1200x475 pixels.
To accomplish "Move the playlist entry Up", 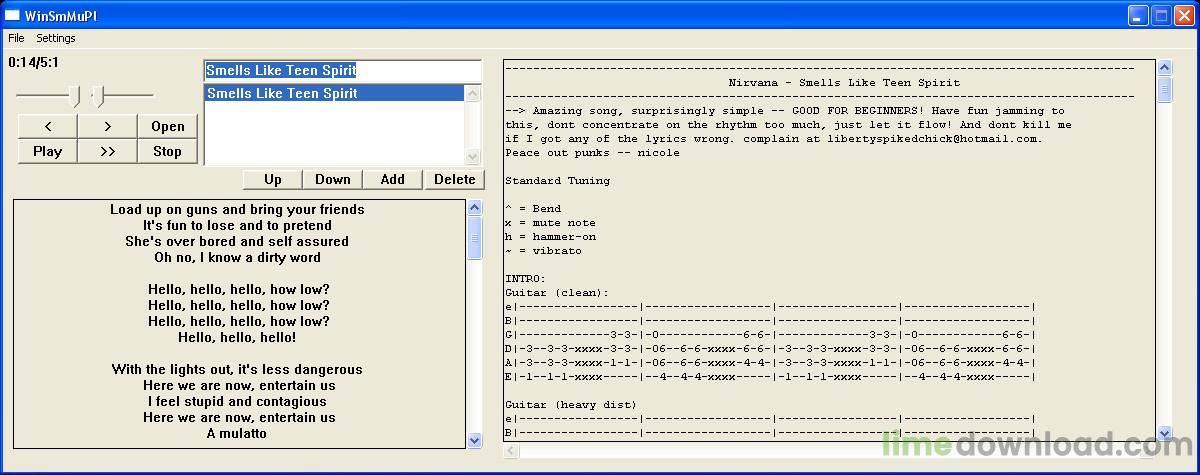I will (x=273, y=179).
